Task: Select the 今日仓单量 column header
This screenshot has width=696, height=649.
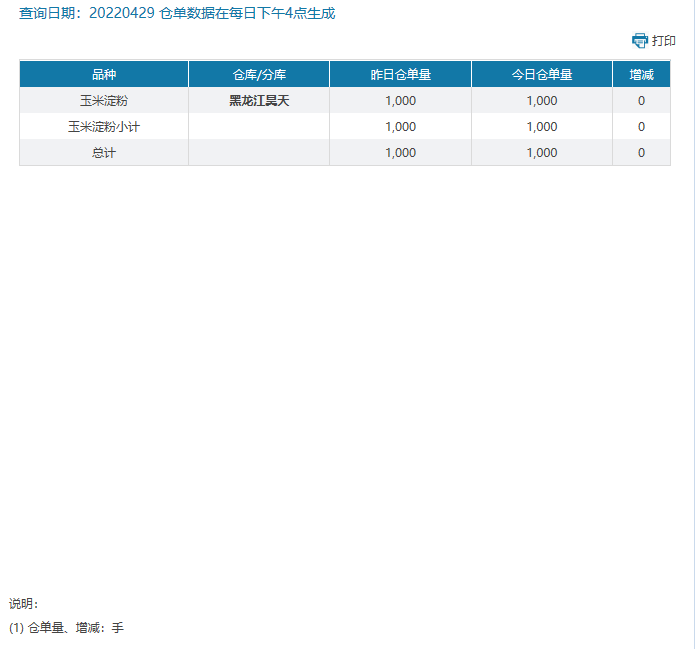Action: pos(542,75)
